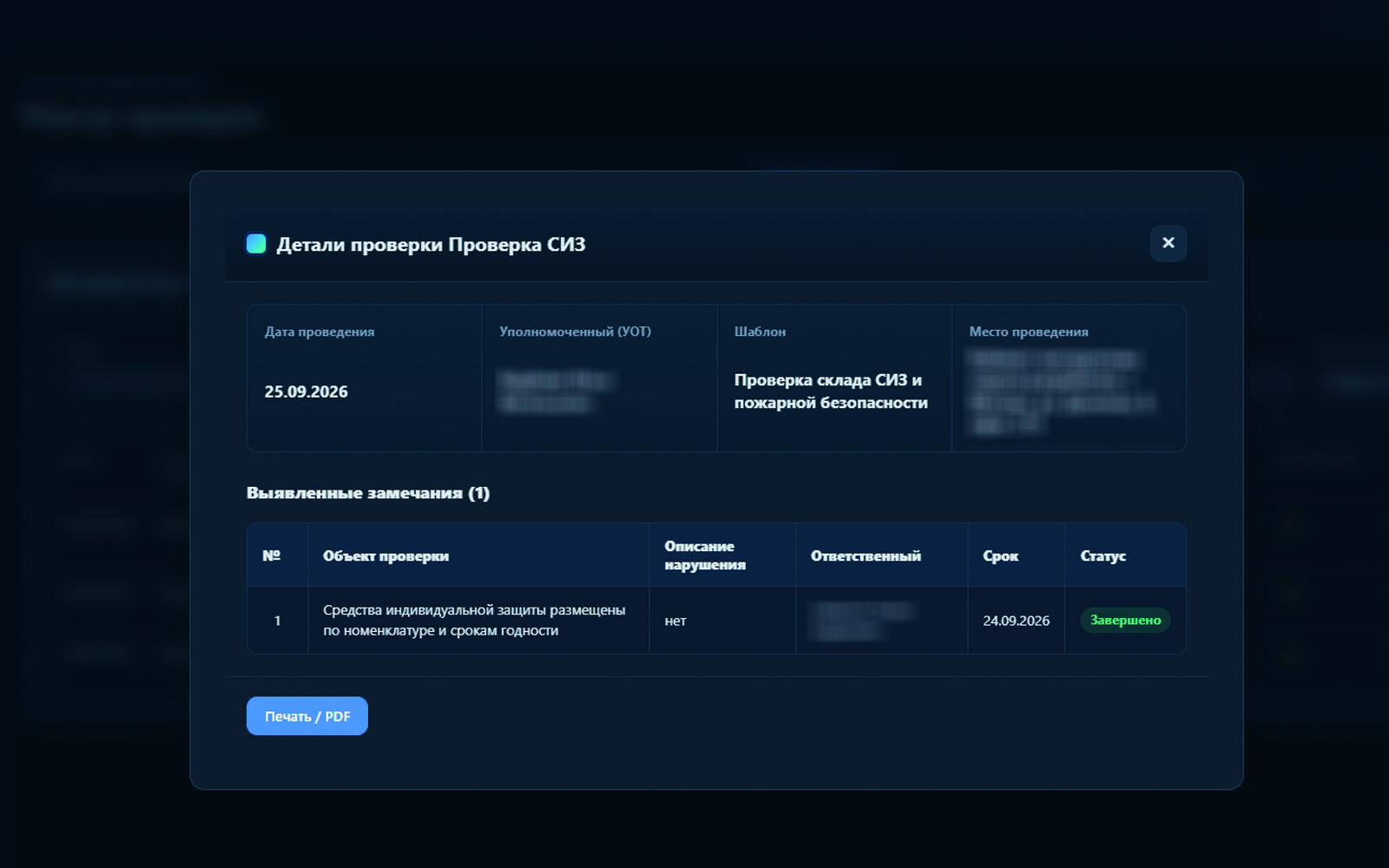Select template name Проверка склада СИЗ
Image resolution: width=1389 pixels, height=868 pixels.
click(831, 391)
